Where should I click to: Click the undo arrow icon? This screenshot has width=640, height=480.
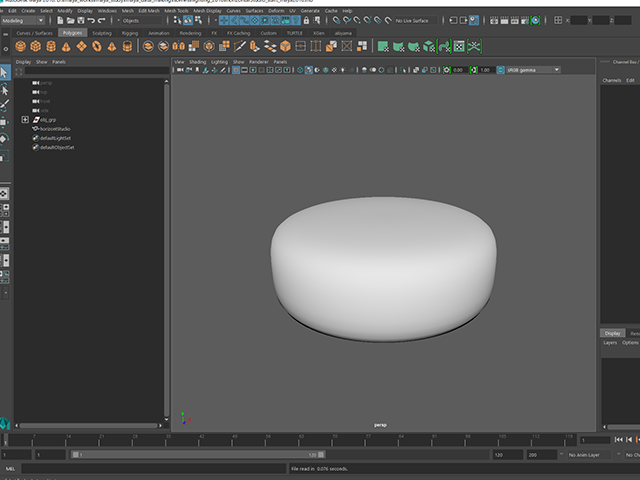click(x=91, y=20)
